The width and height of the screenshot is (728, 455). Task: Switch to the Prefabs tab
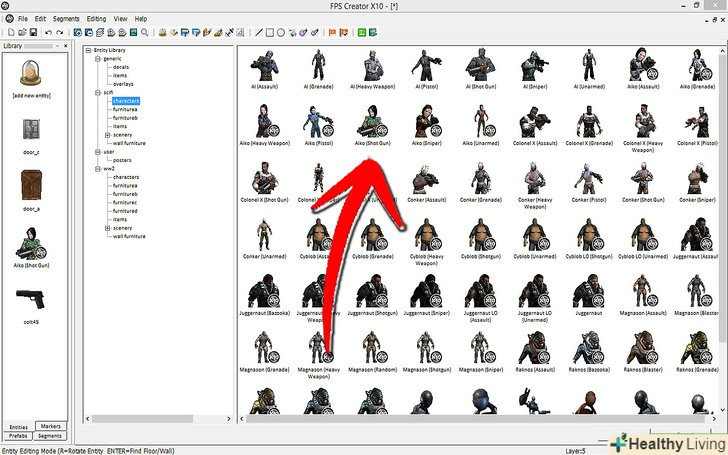tap(18, 436)
